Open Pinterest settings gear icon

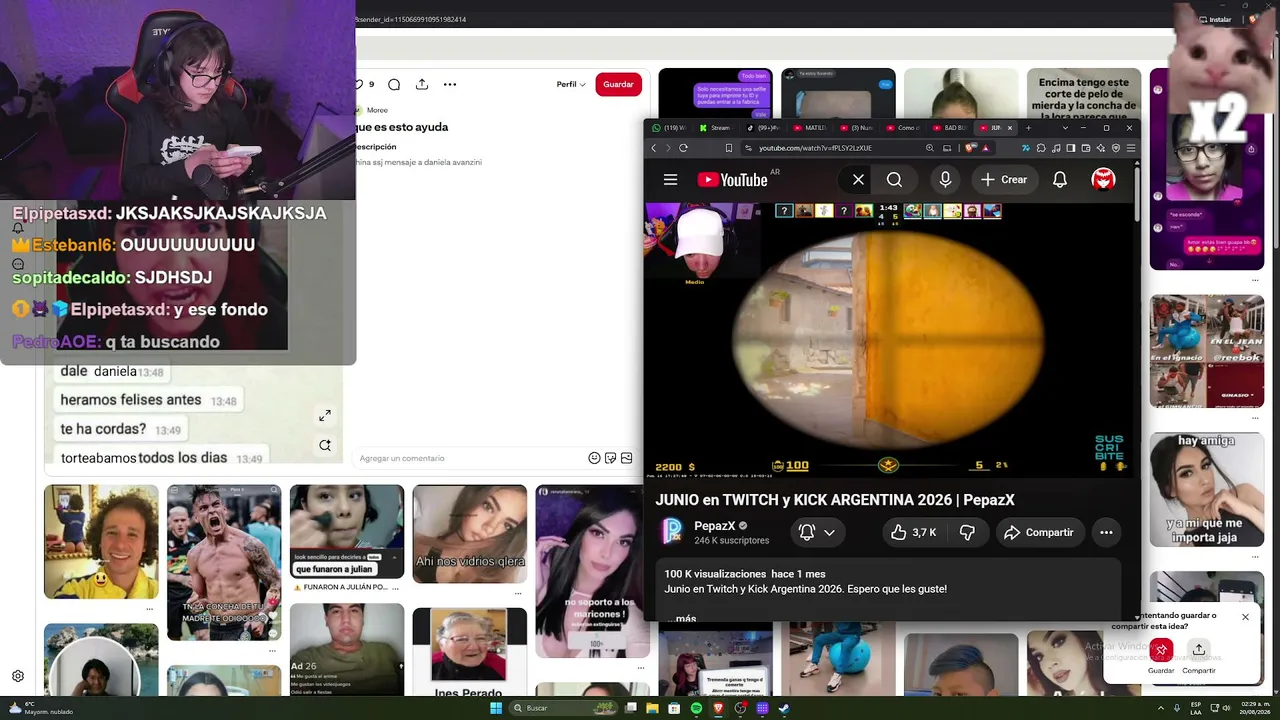(x=18, y=676)
